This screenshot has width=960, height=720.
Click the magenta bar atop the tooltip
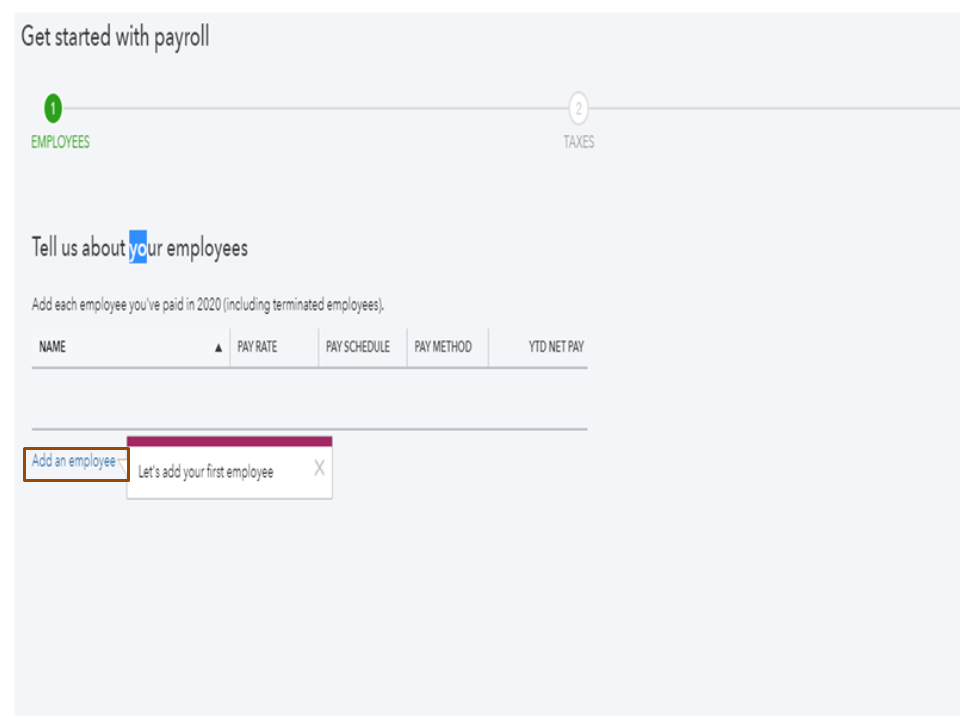229,441
